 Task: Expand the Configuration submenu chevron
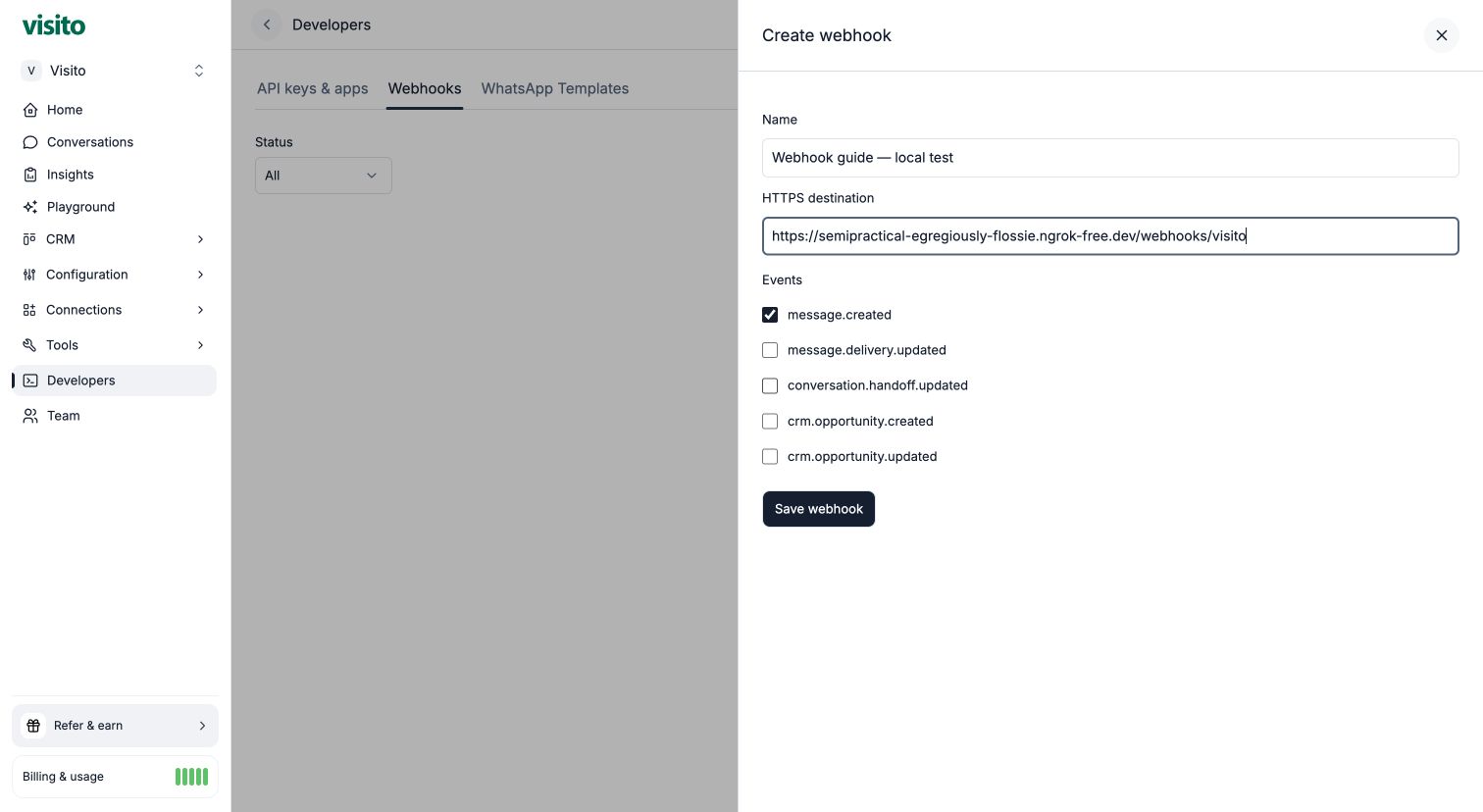point(200,275)
